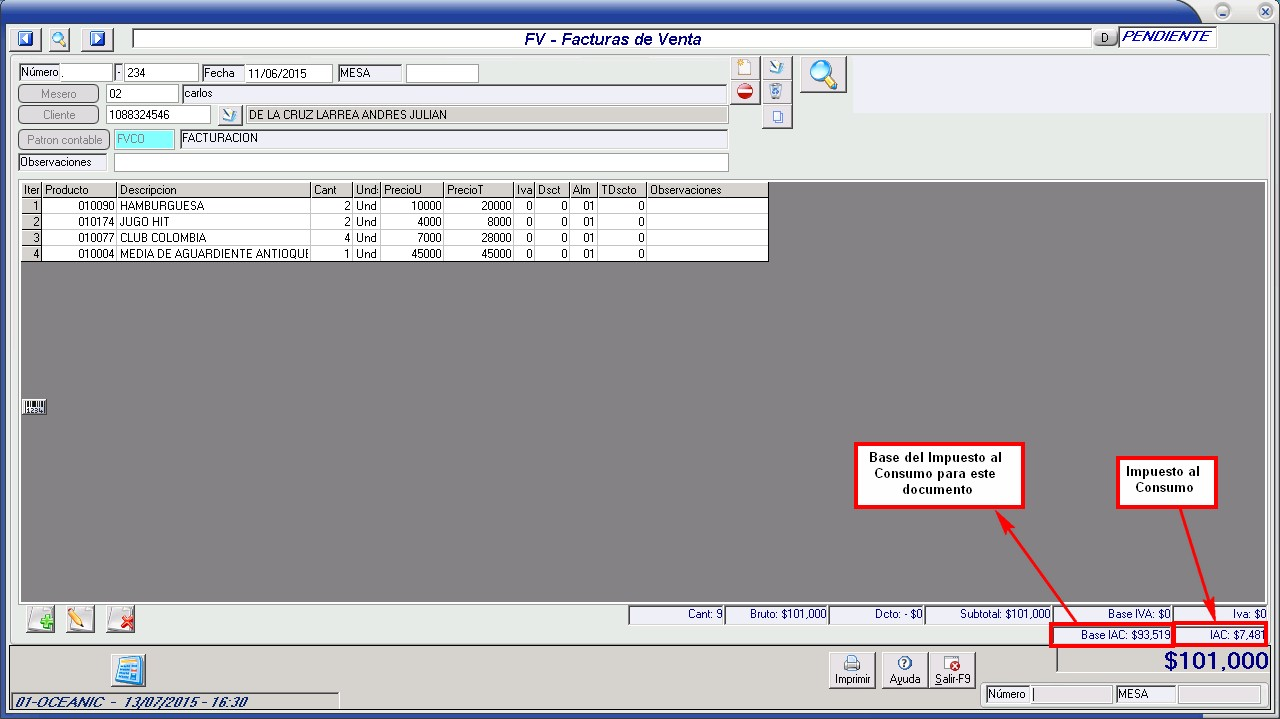Click the Observaciones text field
The width and height of the screenshot is (1280, 719).
[x=420, y=162]
